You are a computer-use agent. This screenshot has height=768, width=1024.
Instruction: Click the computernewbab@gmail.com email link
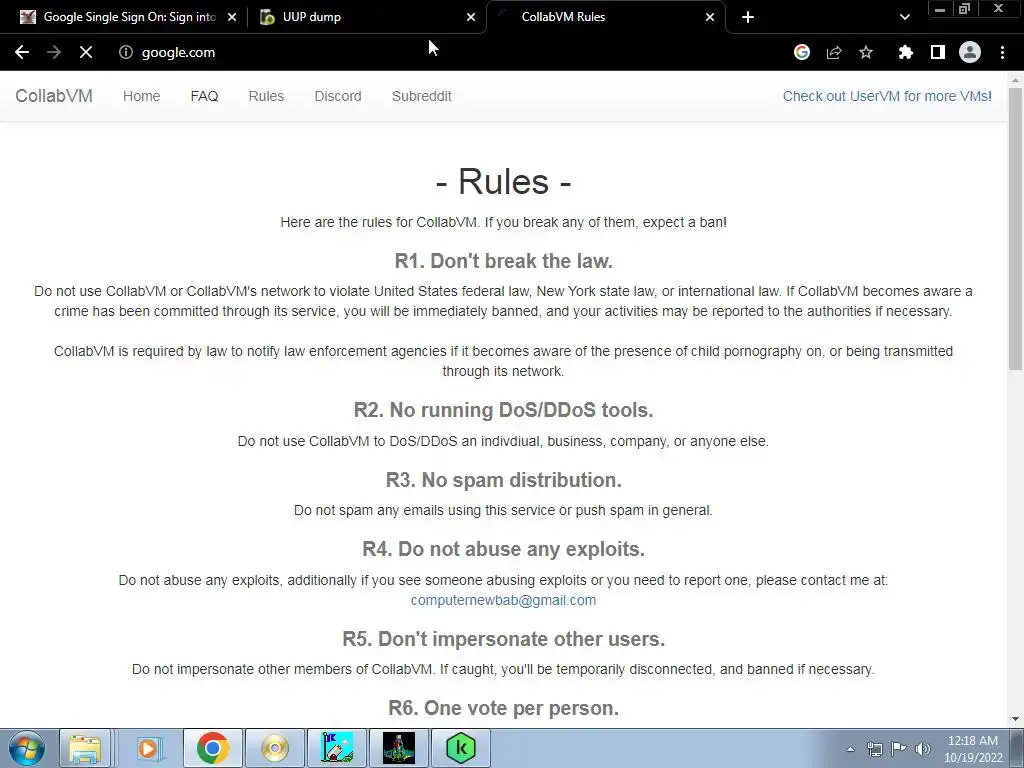(504, 600)
